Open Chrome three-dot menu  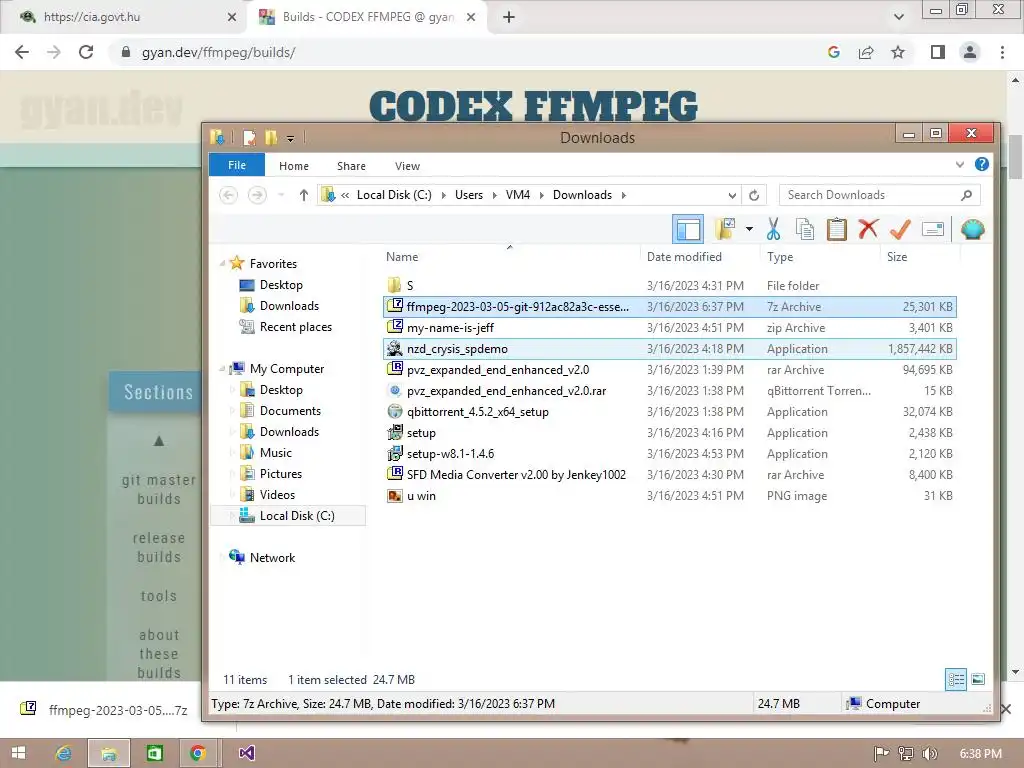(1002, 52)
